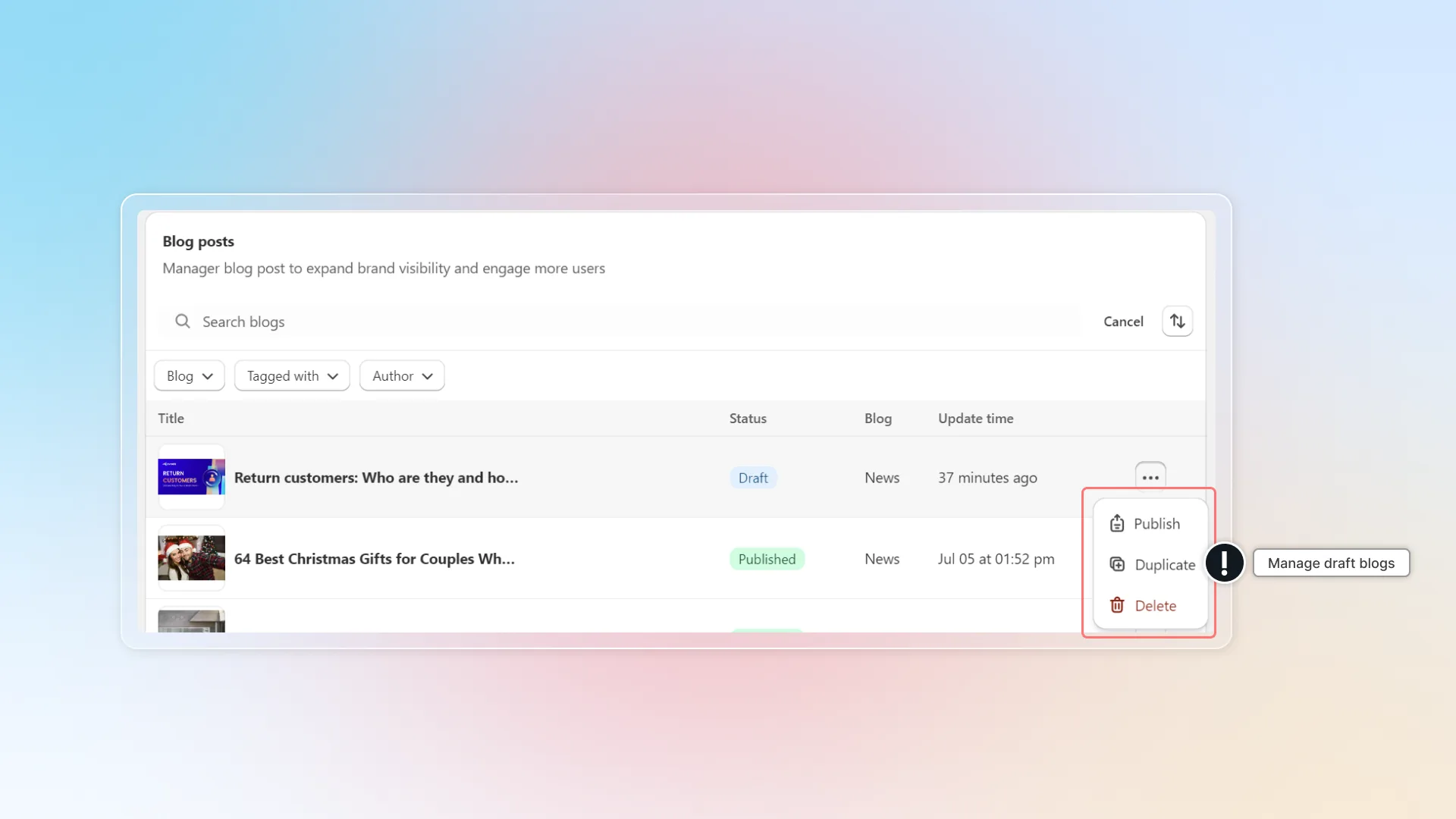1456x819 pixels.
Task: Click the Blog posts heading
Action: coord(198,241)
